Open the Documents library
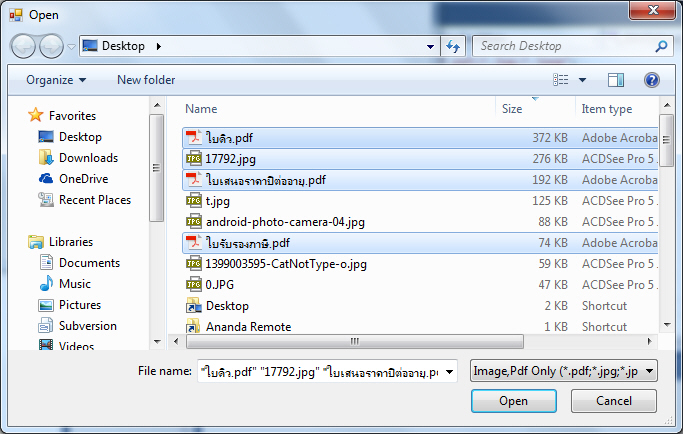Viewport: 683px width, 434px height. click(x=89, y=263)
